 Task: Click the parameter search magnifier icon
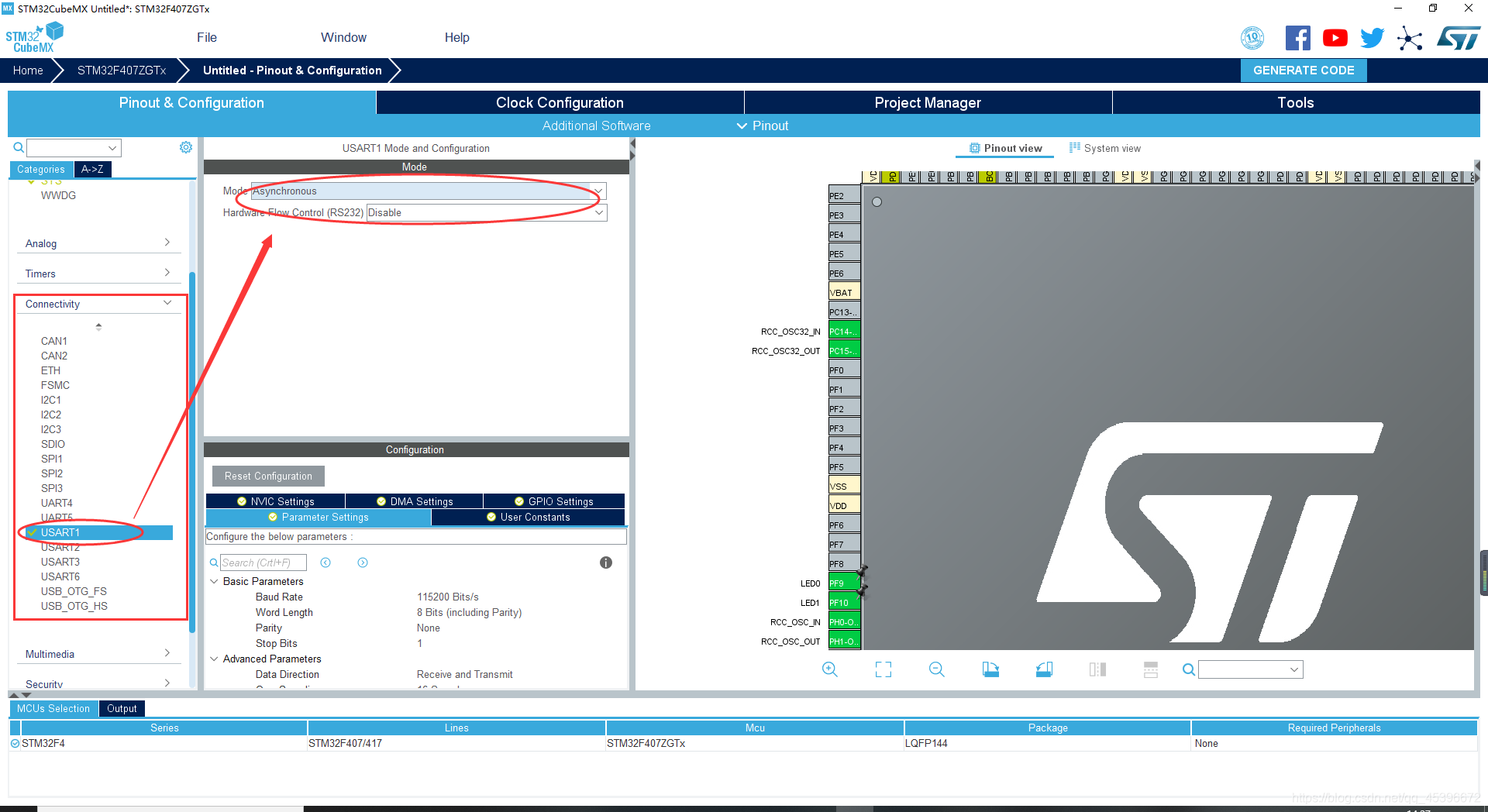[214, 563]
